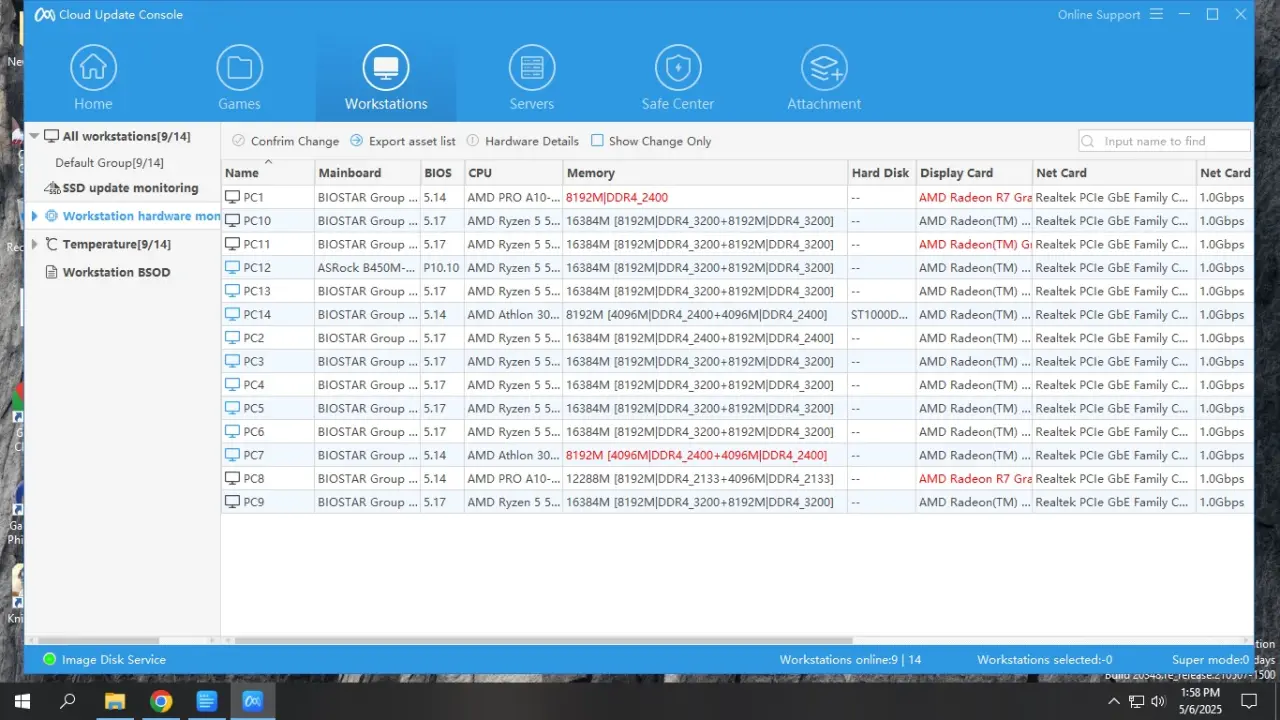Image resolution: width=1280 pixels, height=720 pixels.
Task: Click the ST1000D hard disk cell for PC14
Action: (x=880, y=315)
